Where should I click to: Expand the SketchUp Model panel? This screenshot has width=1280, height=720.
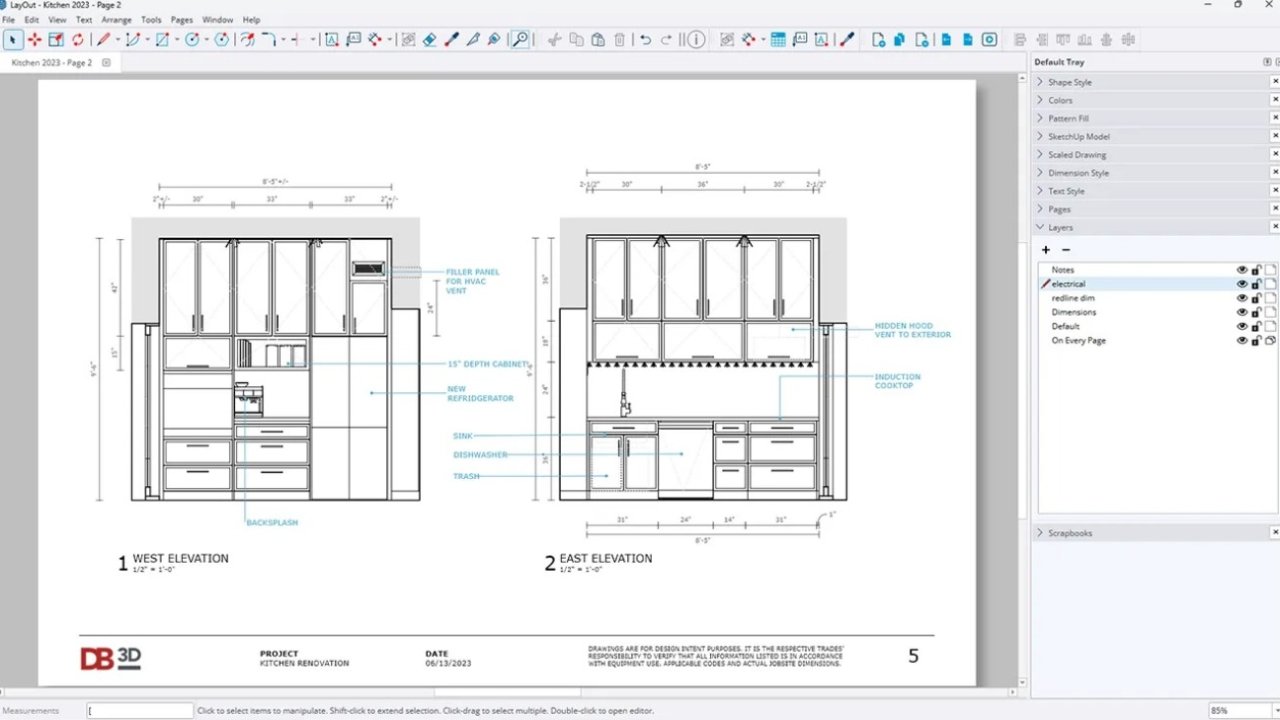pyautogui.click(x=1041, y=136)
